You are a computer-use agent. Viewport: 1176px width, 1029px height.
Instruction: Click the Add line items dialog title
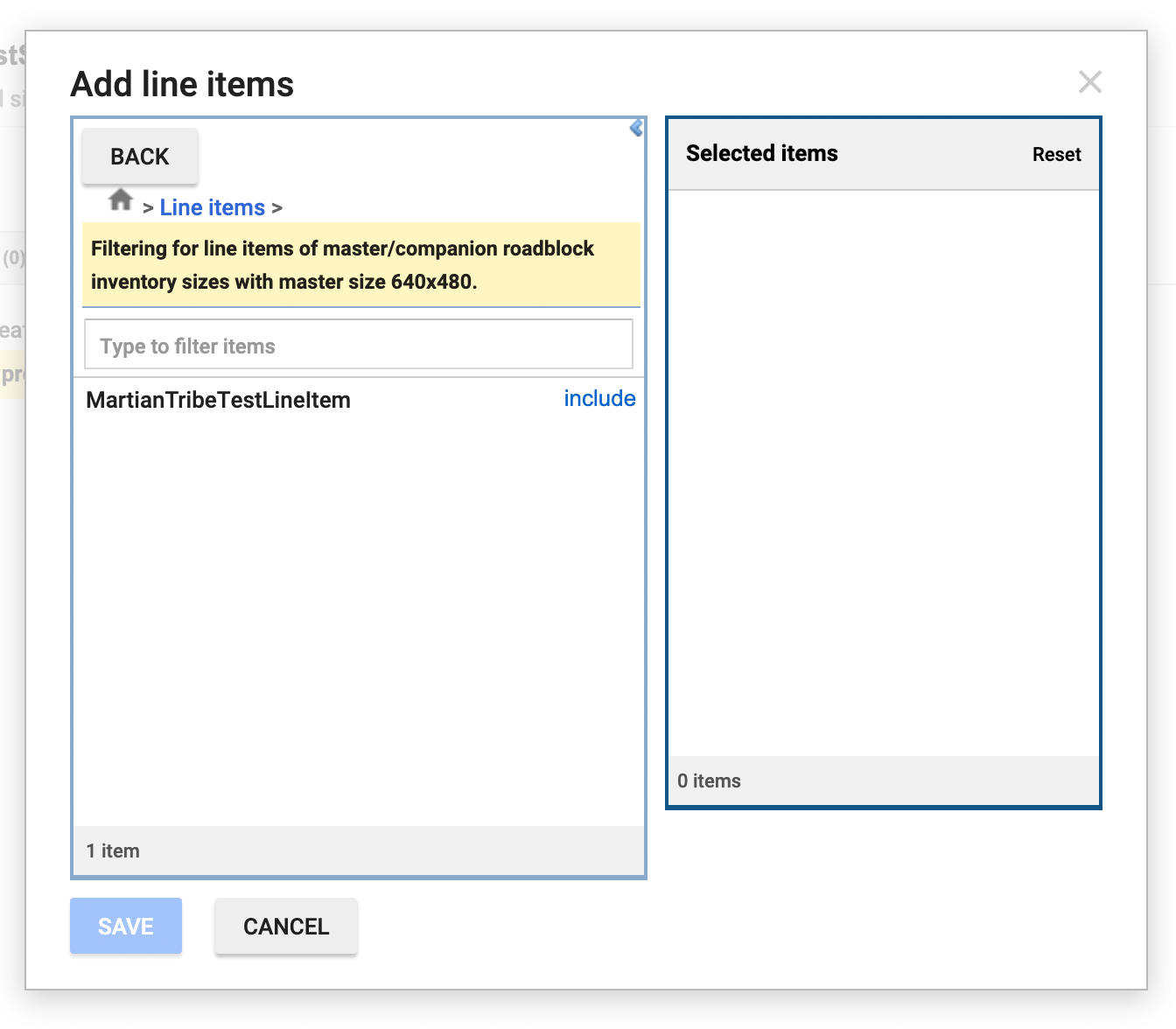(182, 84)
